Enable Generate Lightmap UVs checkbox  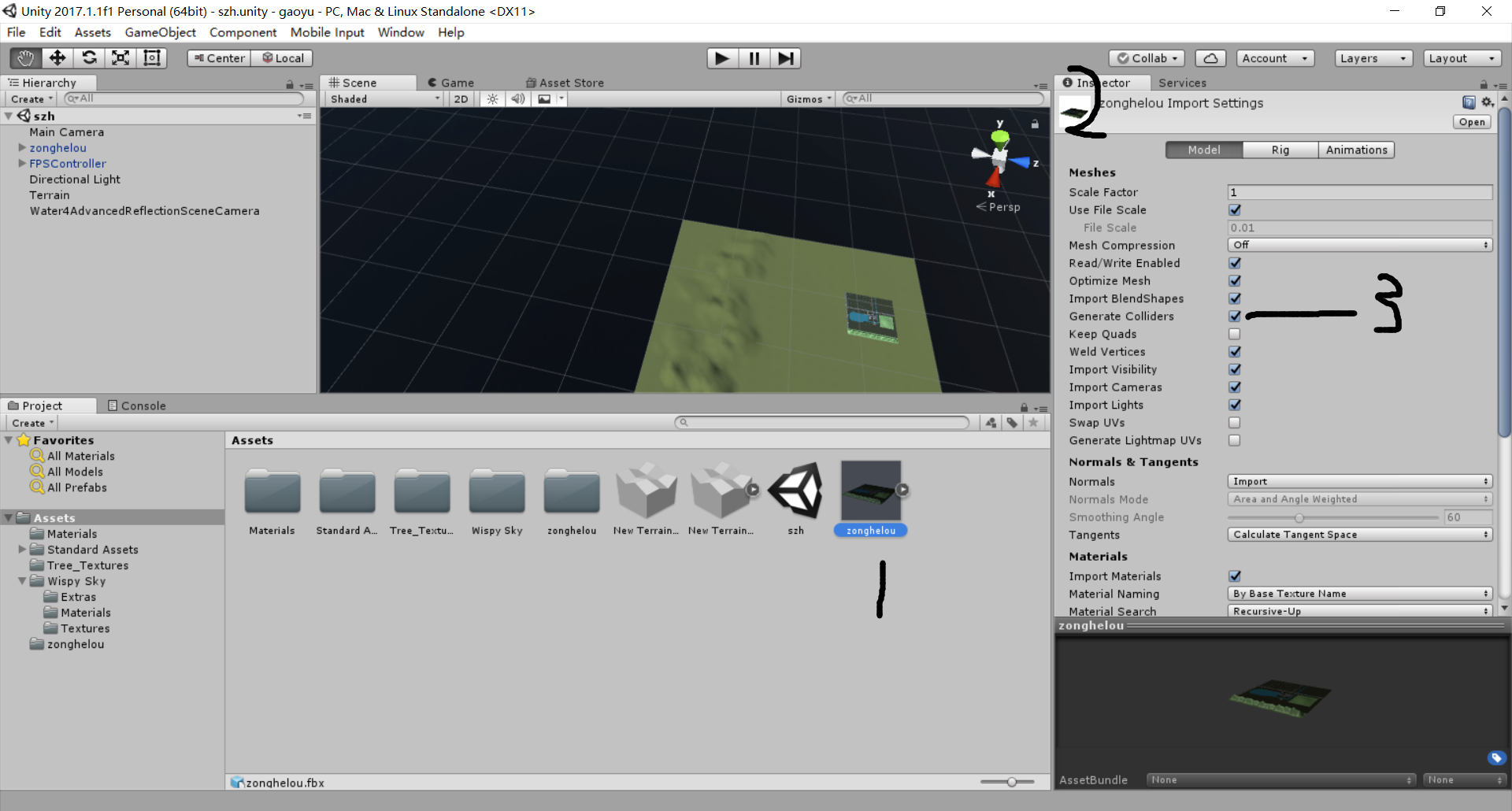click(x=1235, y=440)
